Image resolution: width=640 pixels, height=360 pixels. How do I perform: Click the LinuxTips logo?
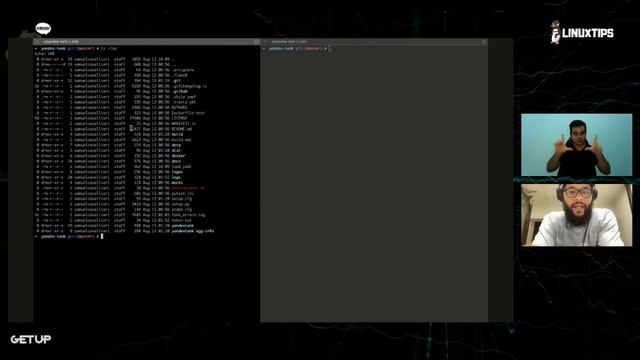[x=582, y=32]
